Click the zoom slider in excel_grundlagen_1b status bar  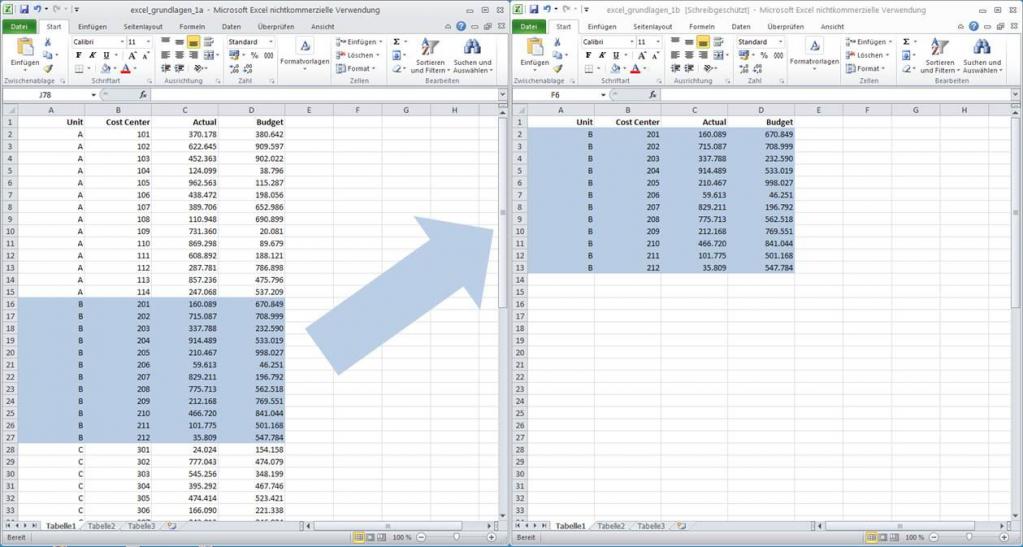968,538
